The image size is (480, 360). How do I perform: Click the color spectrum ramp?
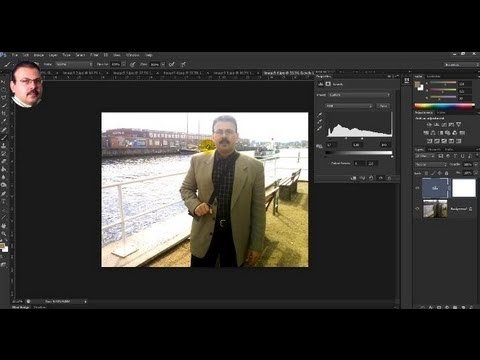pyautogui.click(x=445, y=106)
